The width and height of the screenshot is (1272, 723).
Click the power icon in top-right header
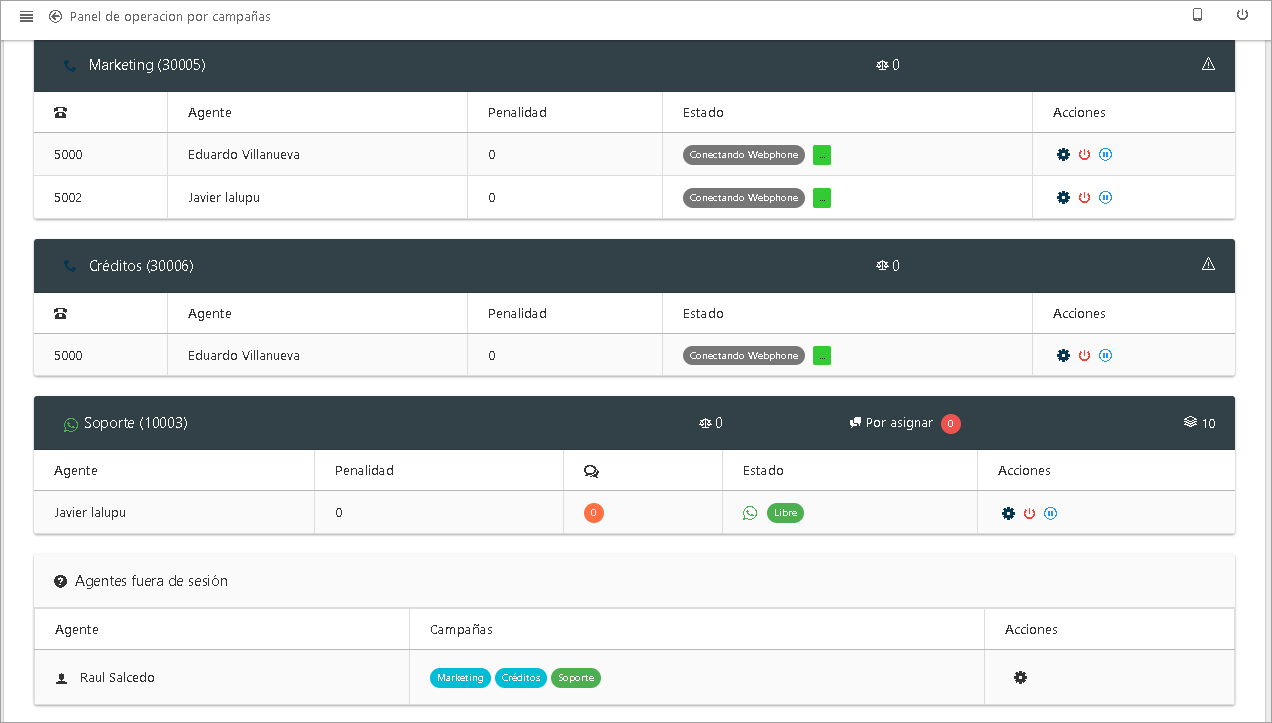pyautogui.click(x=1242, y=15)
